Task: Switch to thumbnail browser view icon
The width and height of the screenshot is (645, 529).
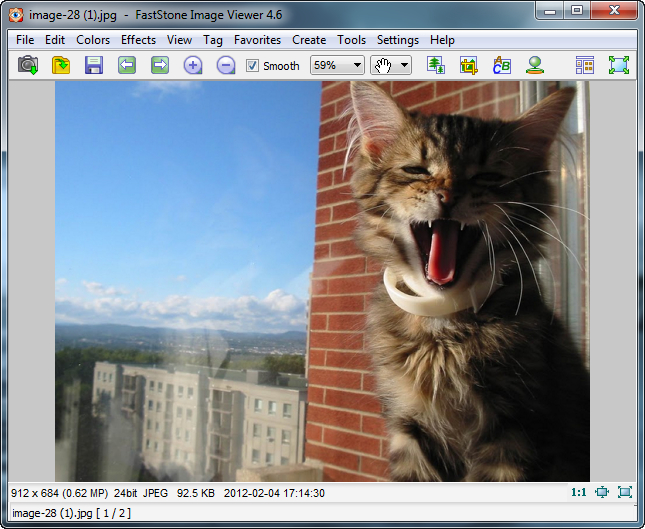Action: pos(585,65)
